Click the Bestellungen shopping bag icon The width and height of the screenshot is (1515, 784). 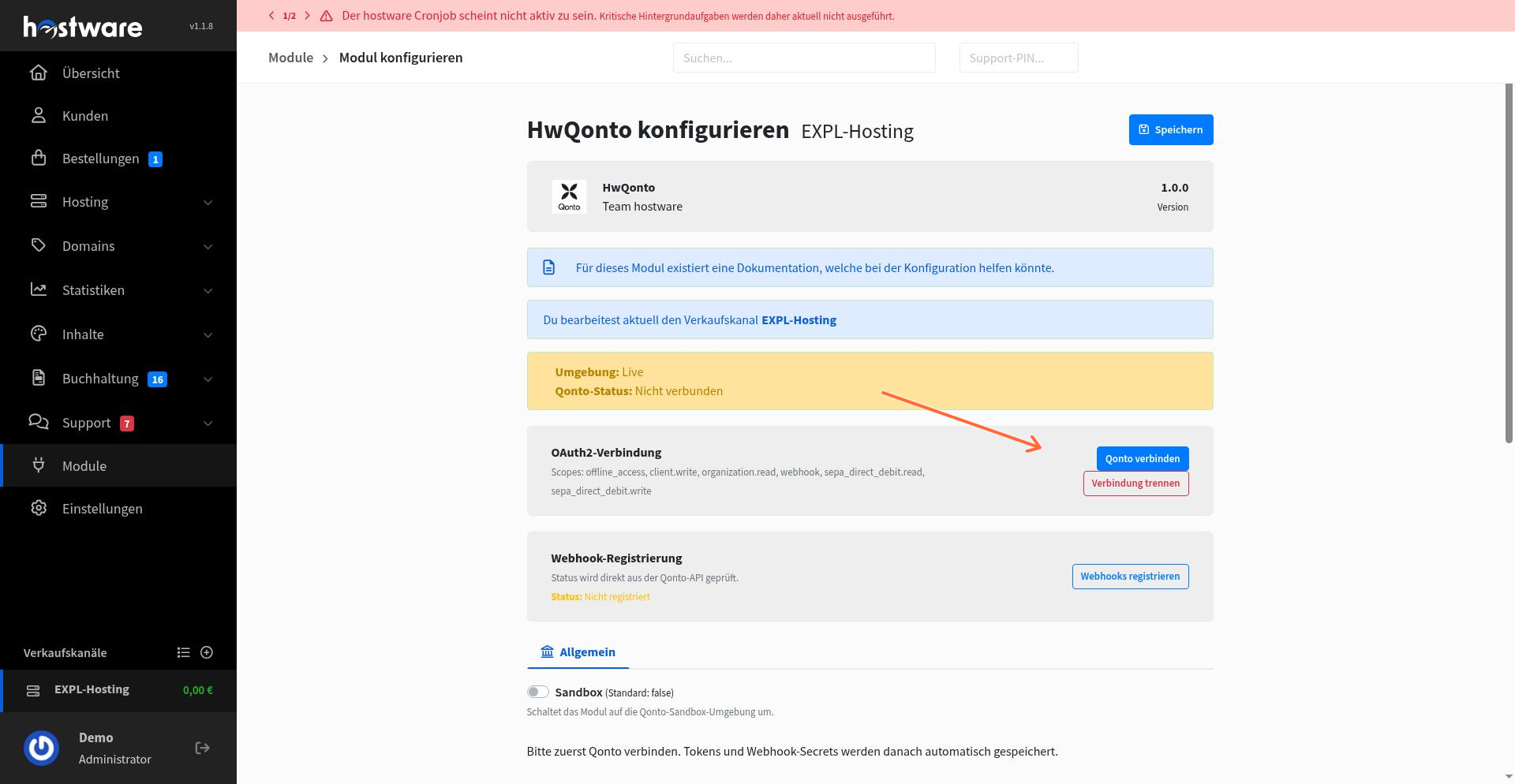[x=39, y=158]
